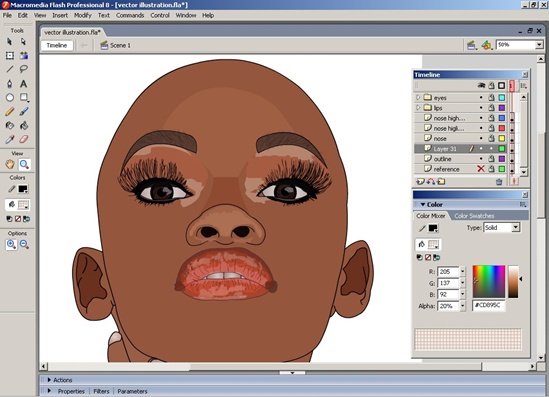Toggle outline mode on nose layer (yellow square)
The image size is (549, 397).
502,139
